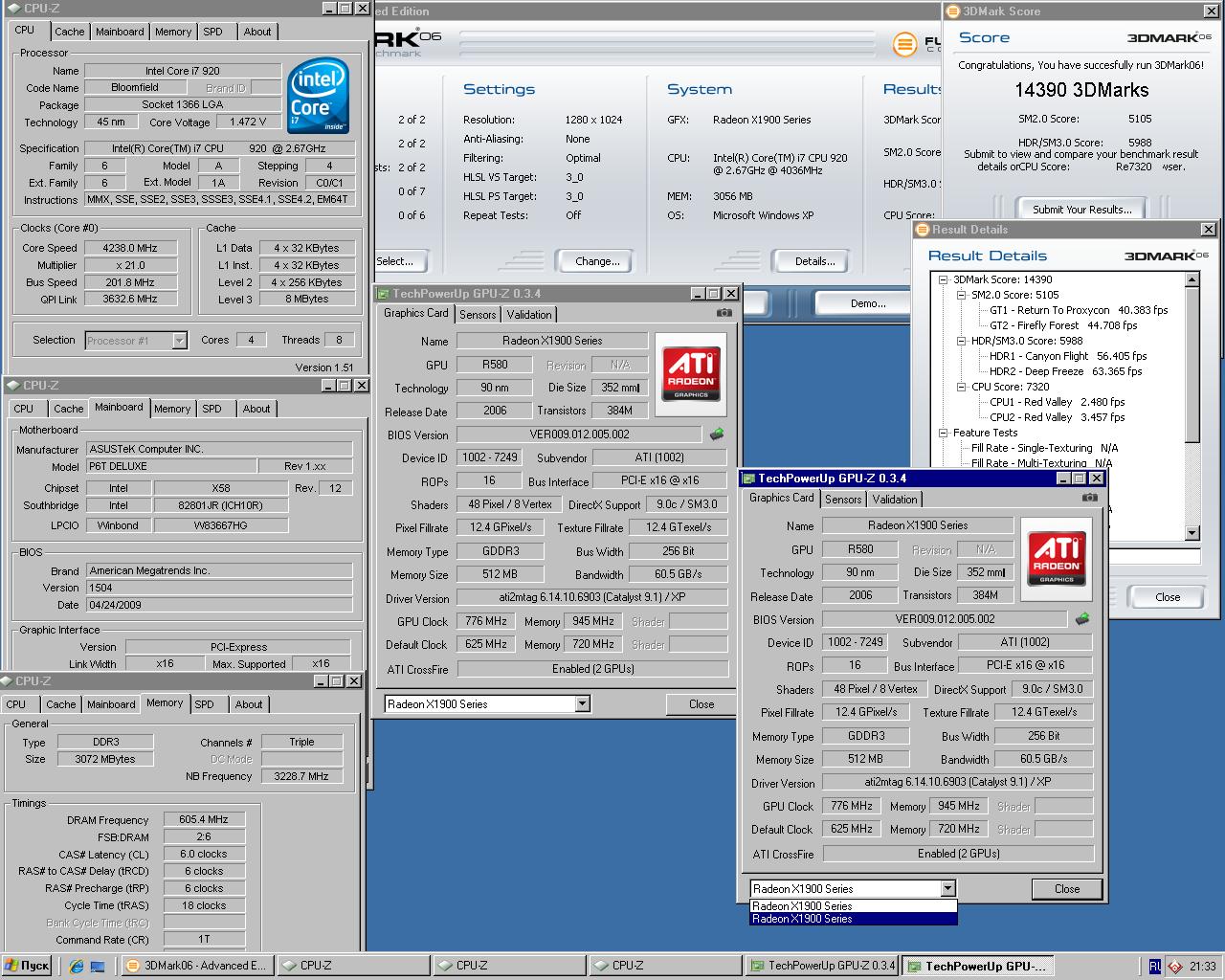Open the Sensors tab in the background GPU-Z window
Image resolution: width=1225 pixels, height=980 pixels.
(478, 314)
